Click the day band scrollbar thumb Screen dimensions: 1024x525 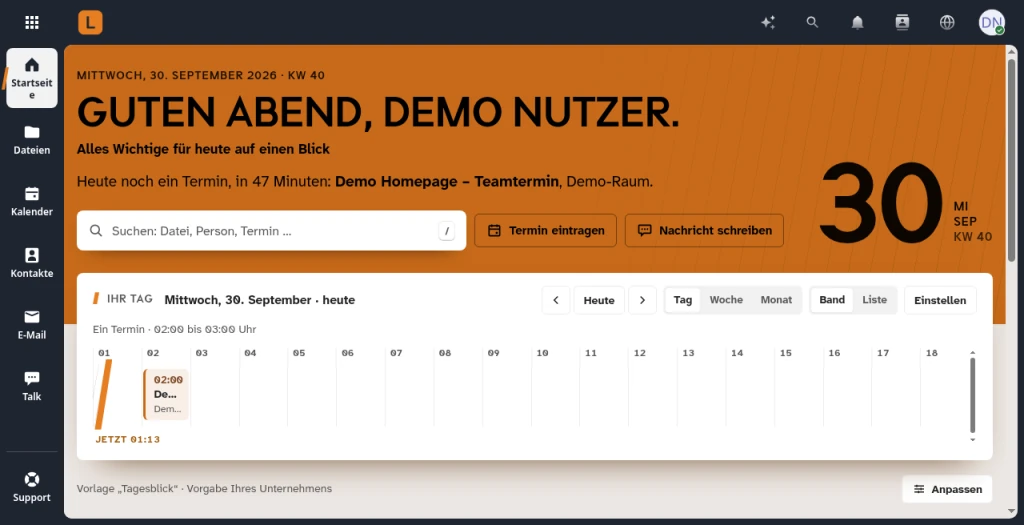pyautogui.click(x=972, y=395)
